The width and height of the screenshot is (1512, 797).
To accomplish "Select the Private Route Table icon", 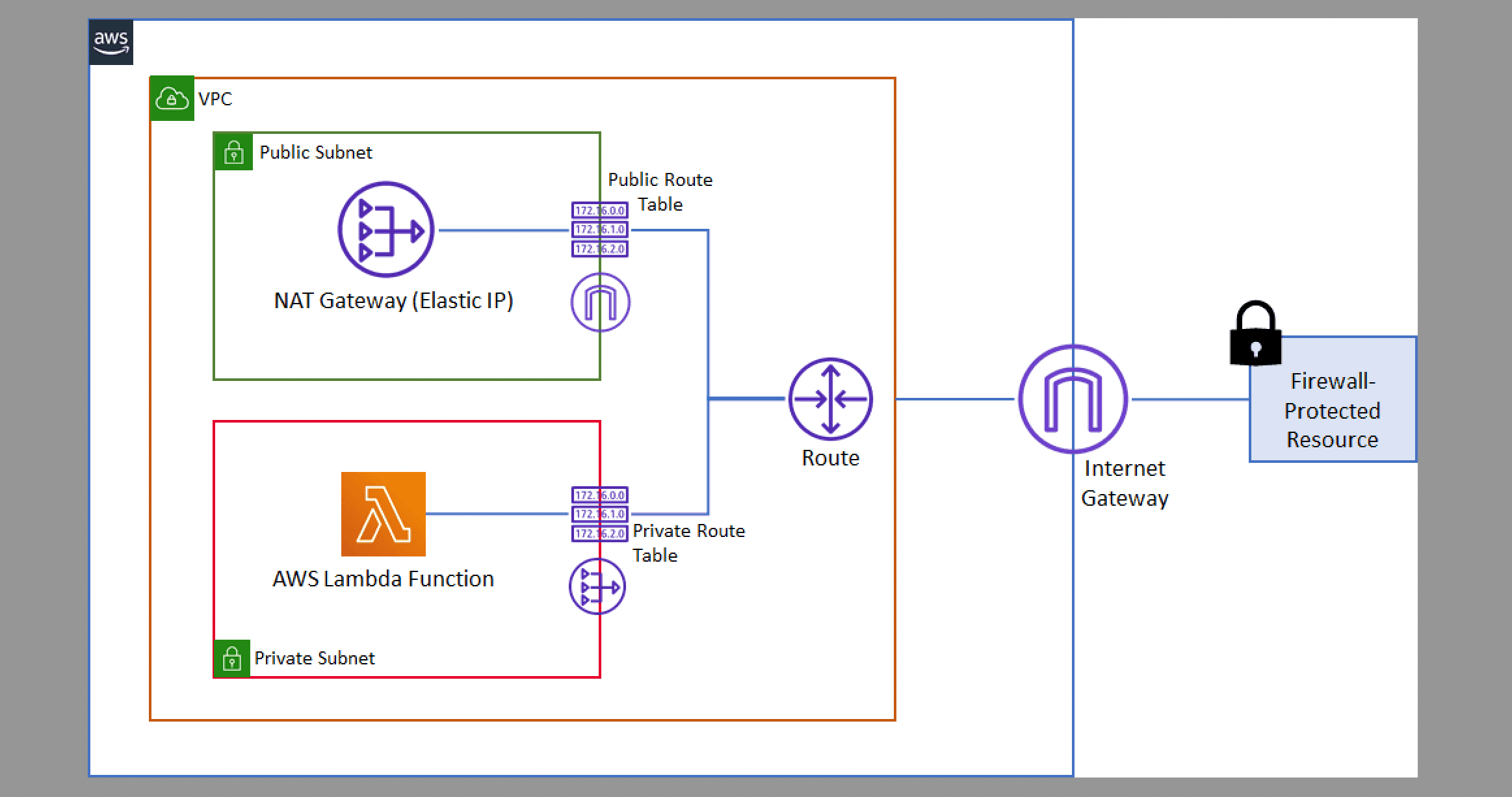I will point(599,514).
